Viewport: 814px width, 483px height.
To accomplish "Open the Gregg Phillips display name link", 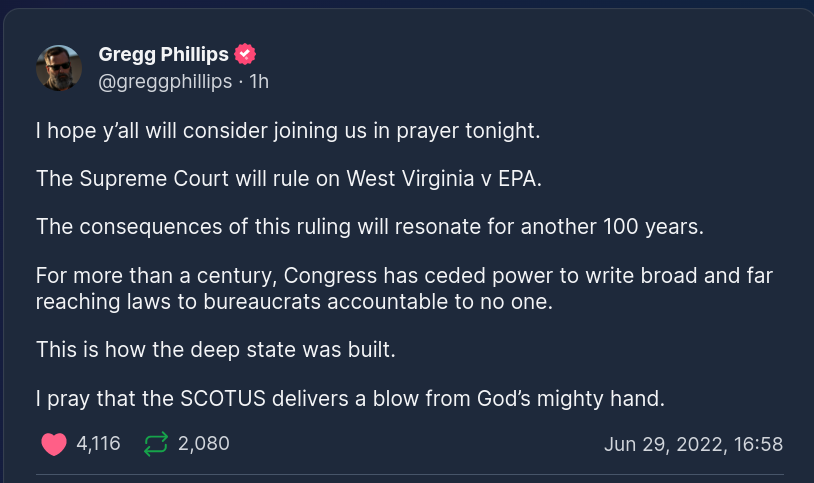I will (163, 54).
